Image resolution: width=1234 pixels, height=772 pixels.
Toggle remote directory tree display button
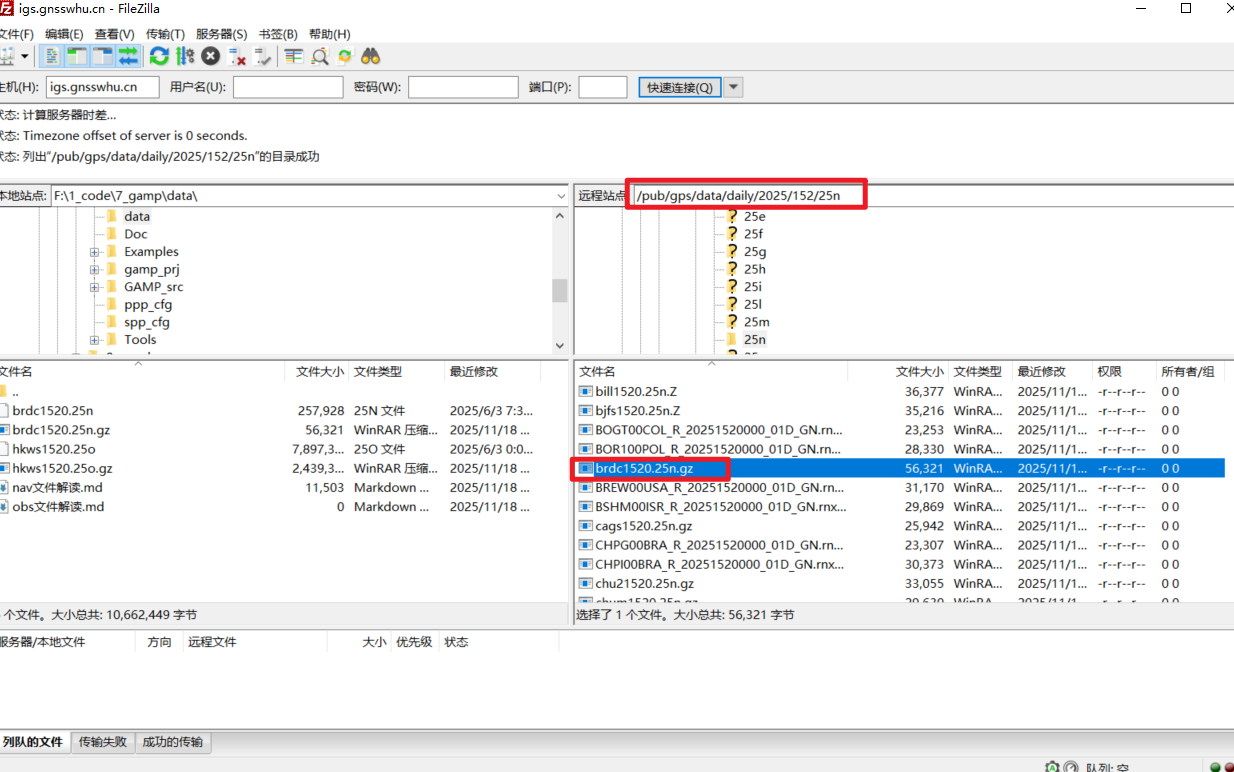point(102,57)
